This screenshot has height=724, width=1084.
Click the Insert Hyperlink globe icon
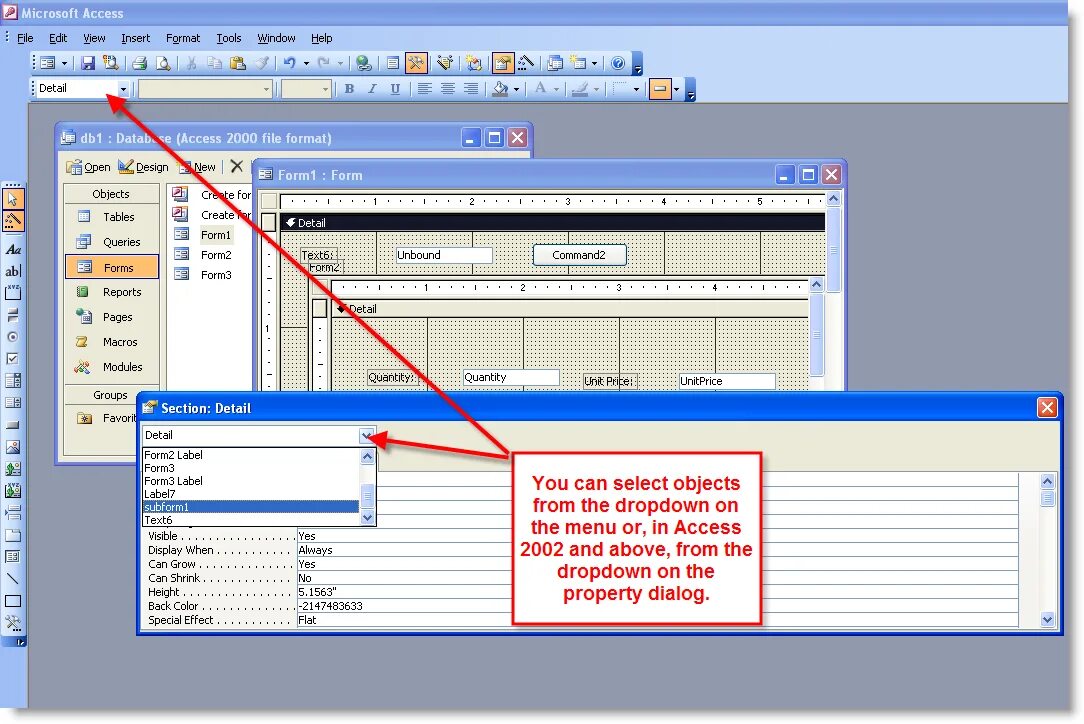click(x=363, y=64)
